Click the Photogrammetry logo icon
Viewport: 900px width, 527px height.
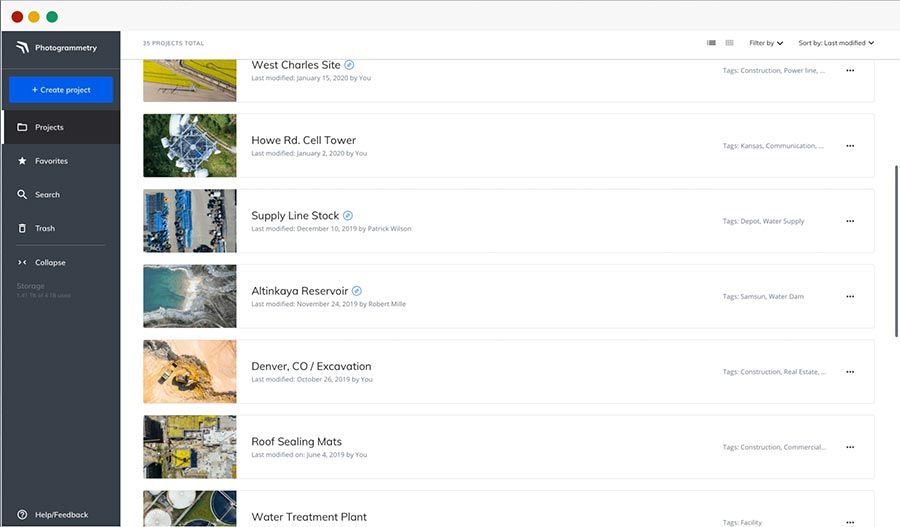[22, 48]
